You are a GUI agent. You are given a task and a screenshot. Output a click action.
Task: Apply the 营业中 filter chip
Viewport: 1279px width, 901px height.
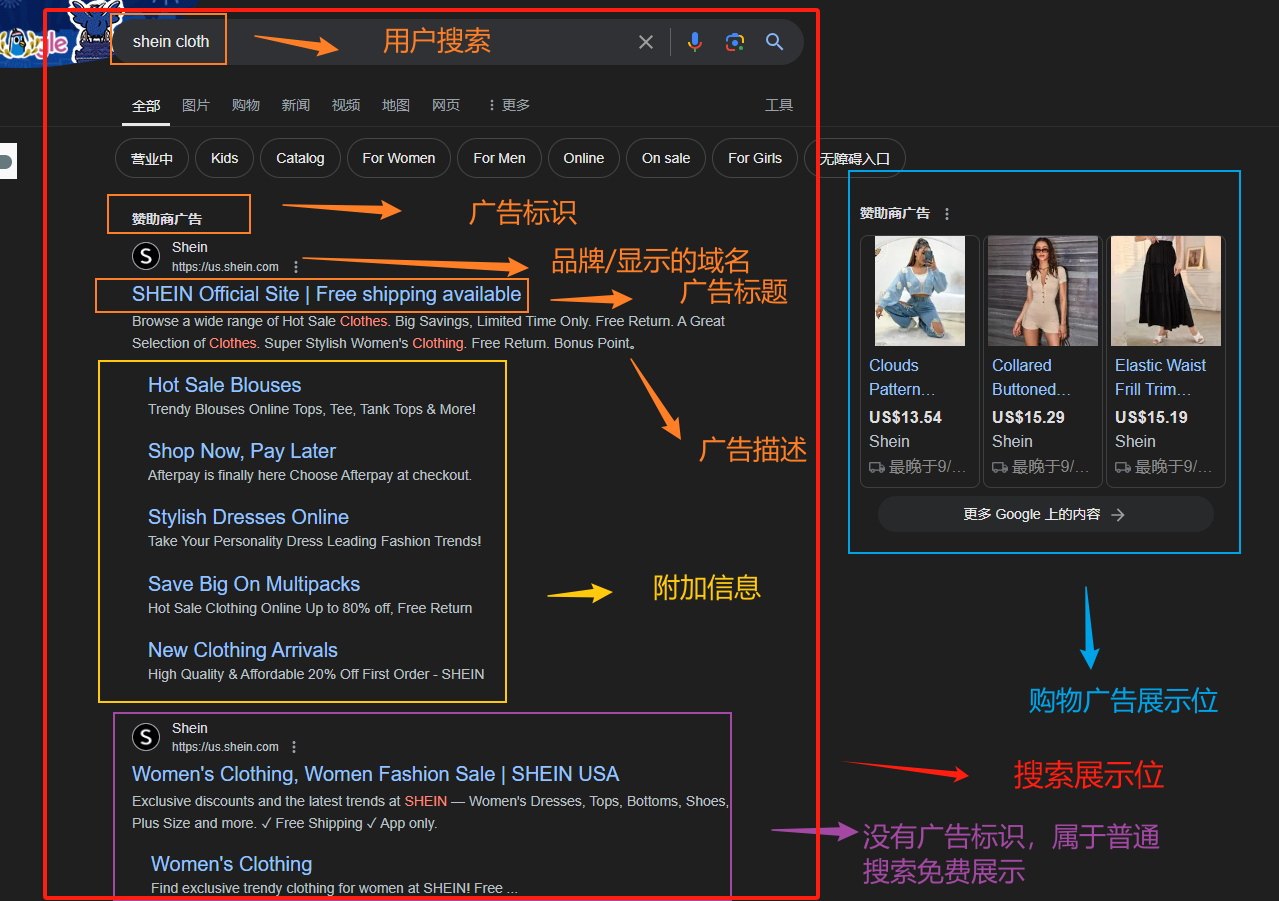coord(152,158)
